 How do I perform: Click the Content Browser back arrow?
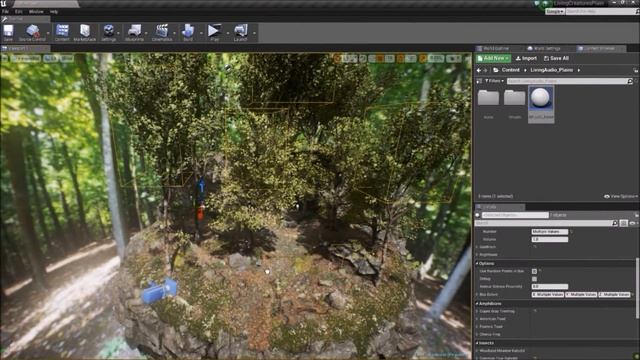479,70
